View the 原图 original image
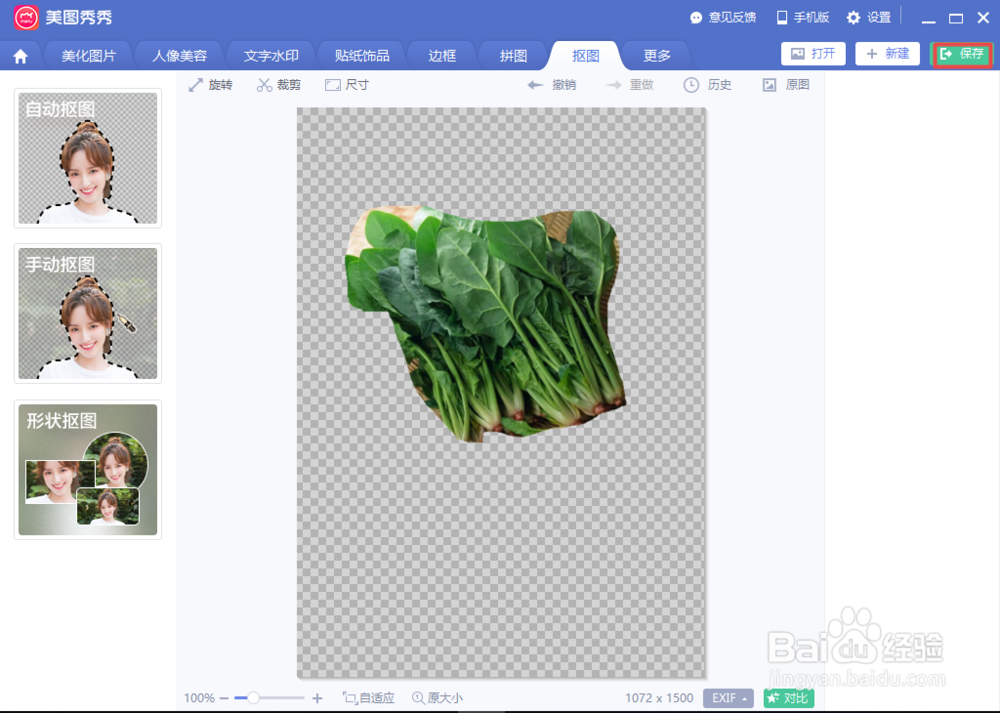The image size is (1000, 713). 785,85
